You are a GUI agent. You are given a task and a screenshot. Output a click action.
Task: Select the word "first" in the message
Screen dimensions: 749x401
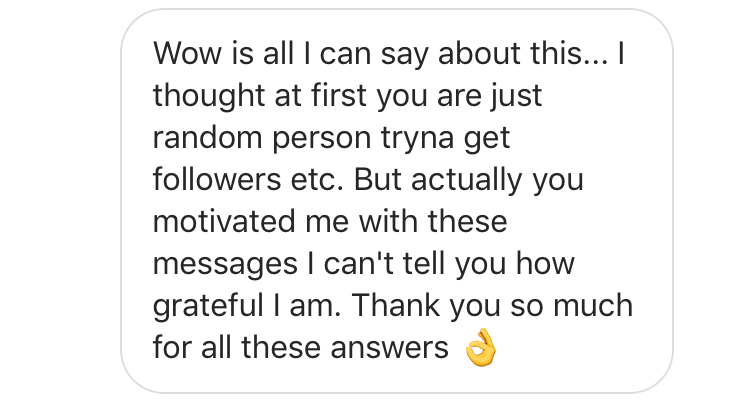coord(339,95)
